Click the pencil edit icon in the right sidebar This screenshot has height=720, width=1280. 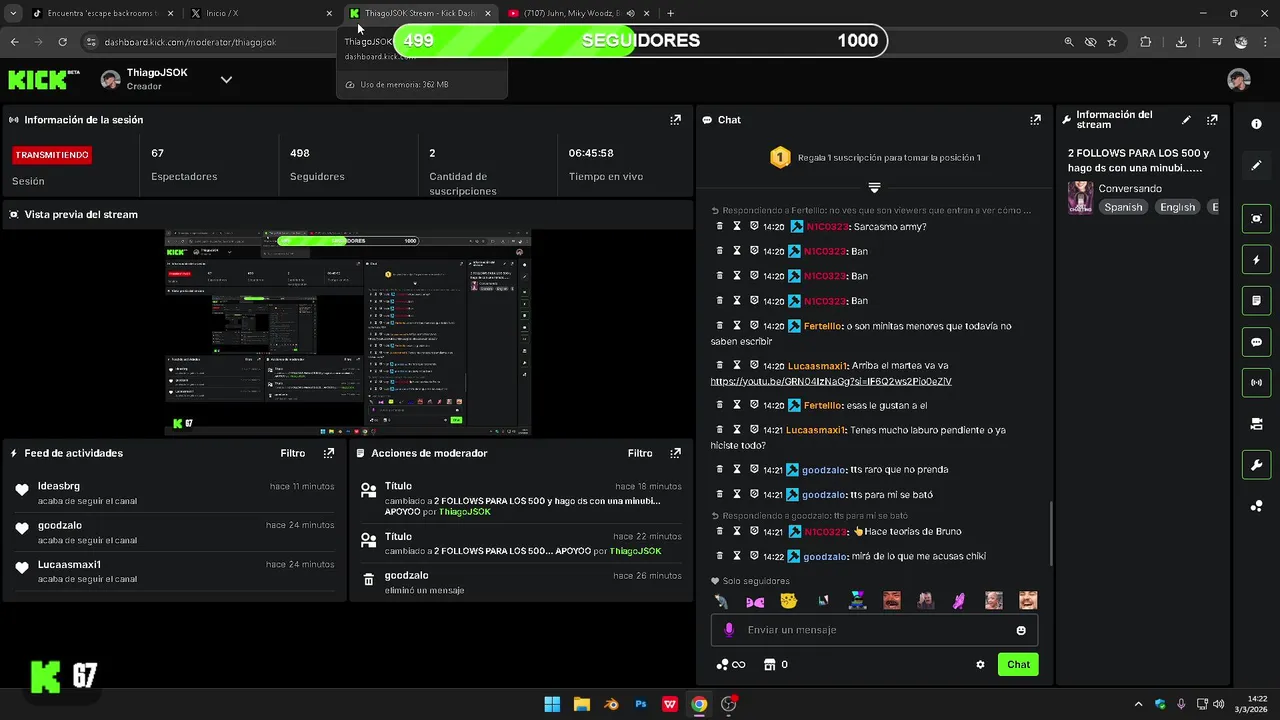coord(1256,166)
